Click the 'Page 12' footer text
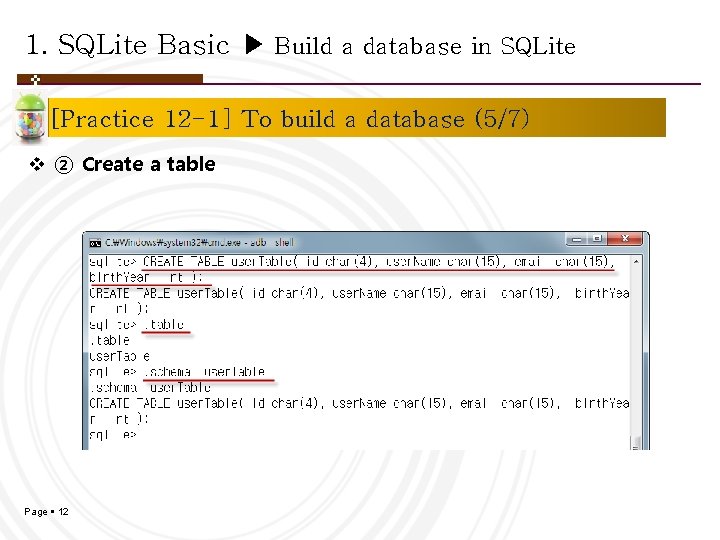Screen dimensions: 720x540 pos(46,512)
